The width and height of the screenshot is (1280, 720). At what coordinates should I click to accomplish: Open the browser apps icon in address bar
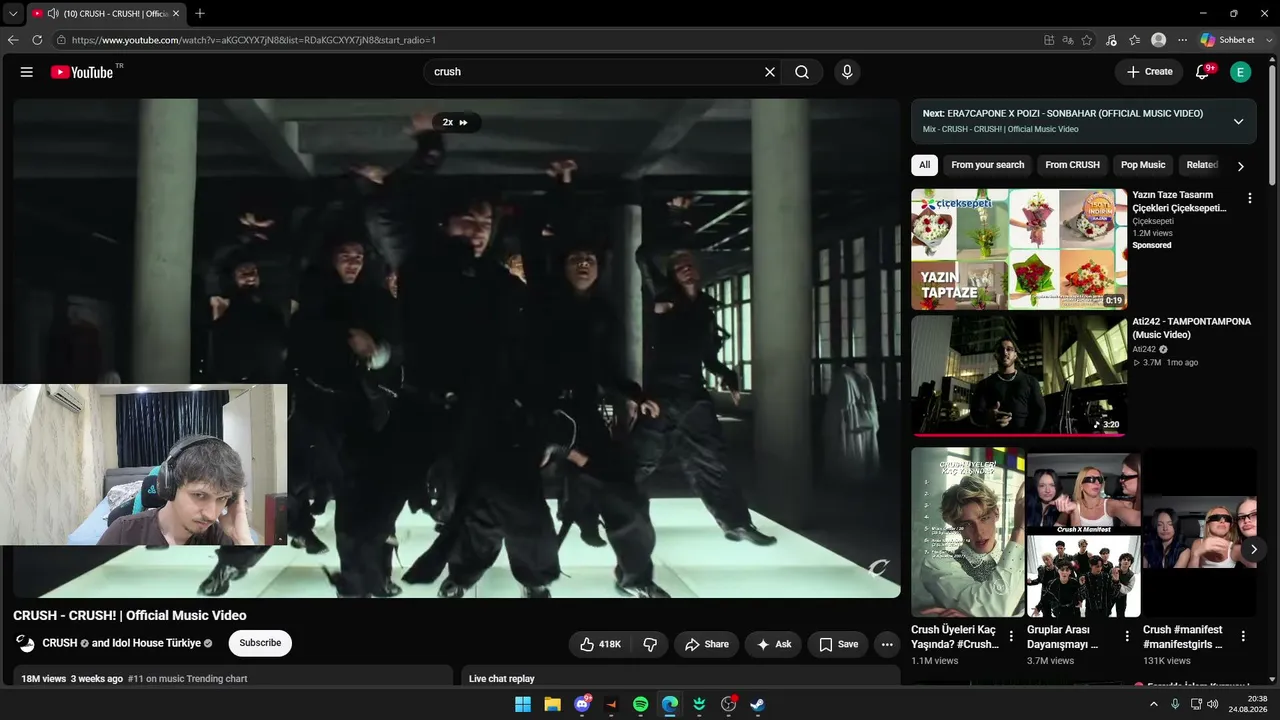point(1049,40)
